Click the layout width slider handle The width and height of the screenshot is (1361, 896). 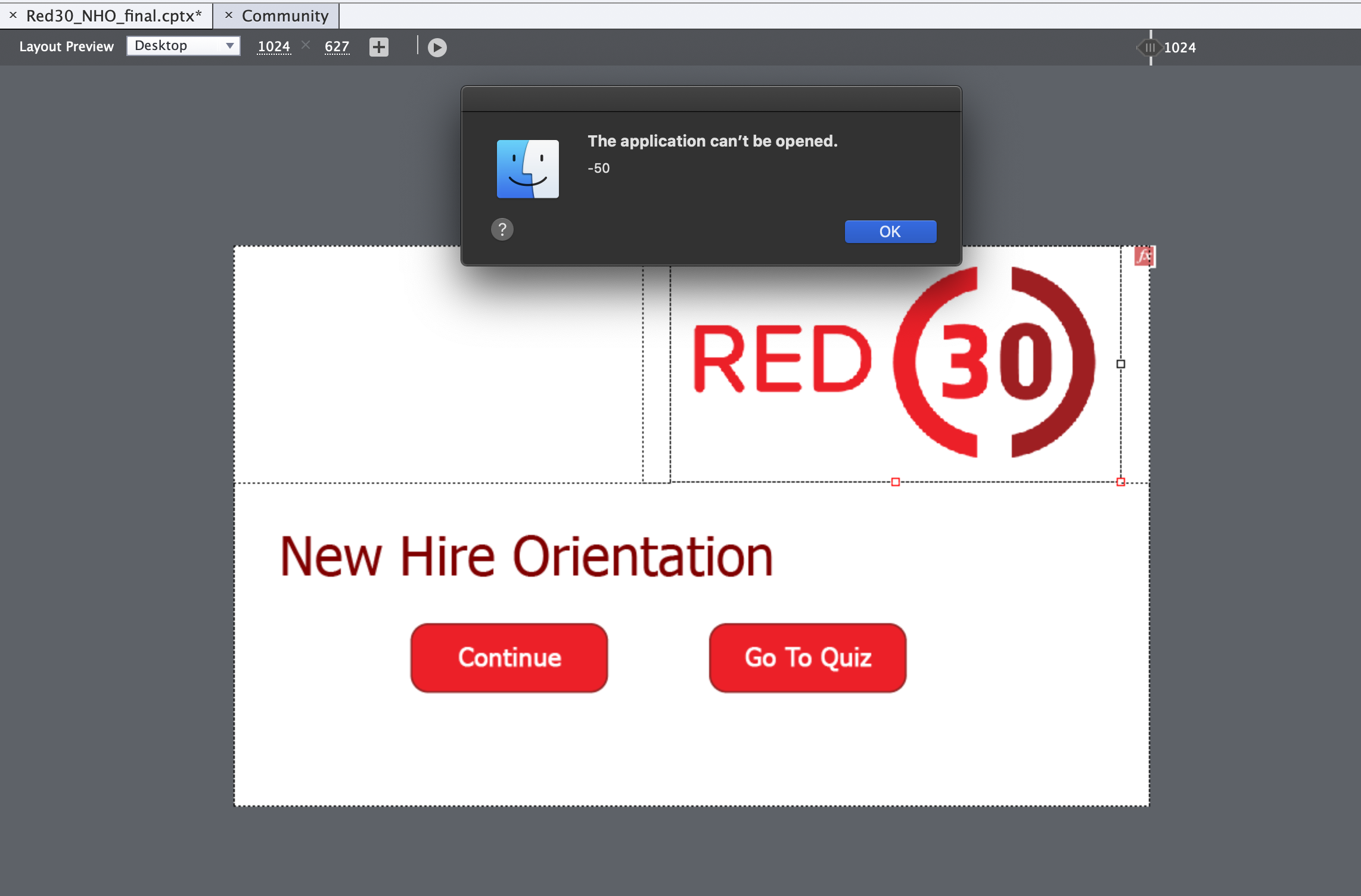click(1150, 48)
